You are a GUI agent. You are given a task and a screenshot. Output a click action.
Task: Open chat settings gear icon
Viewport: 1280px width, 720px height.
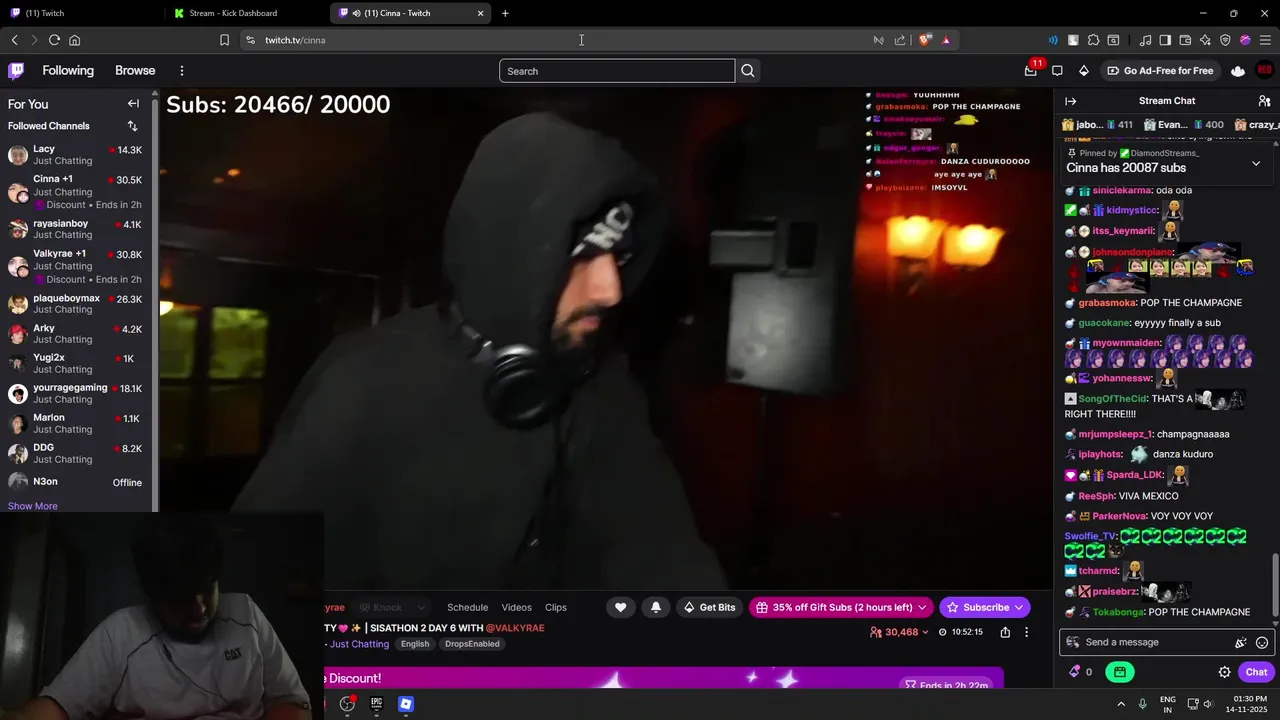pyautogui.click(x=1224, y=672)
